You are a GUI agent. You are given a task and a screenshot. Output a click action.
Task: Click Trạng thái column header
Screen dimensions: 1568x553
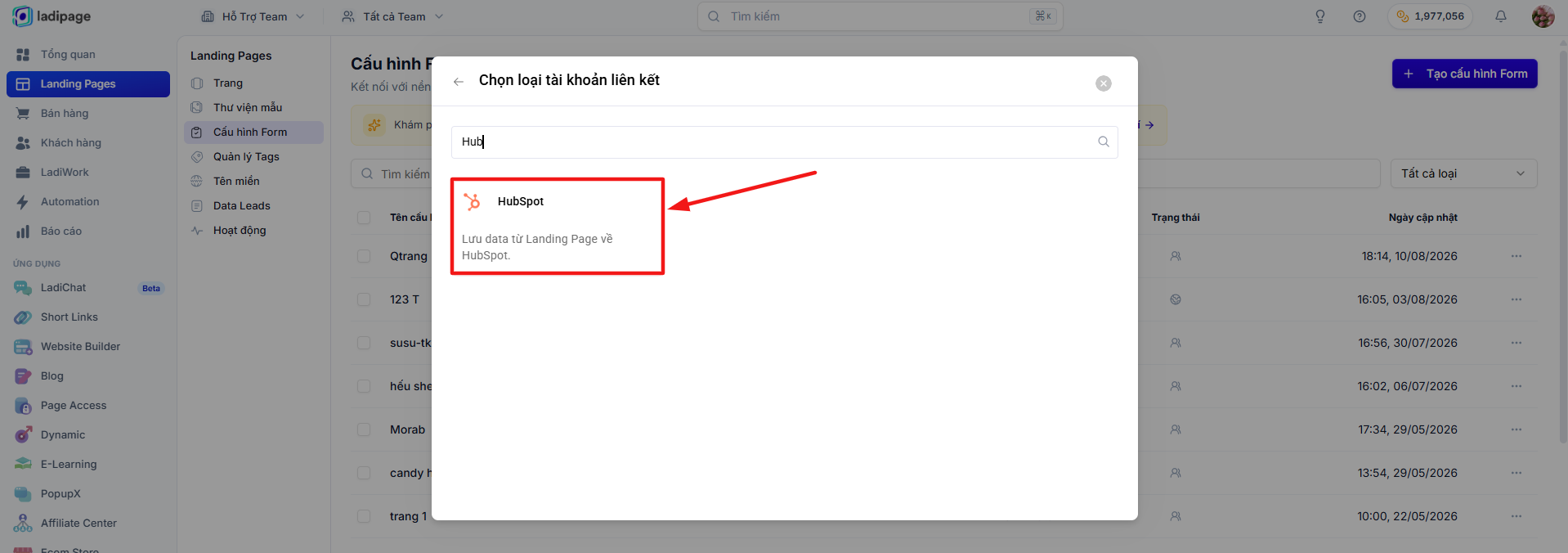coord(1176,218)
